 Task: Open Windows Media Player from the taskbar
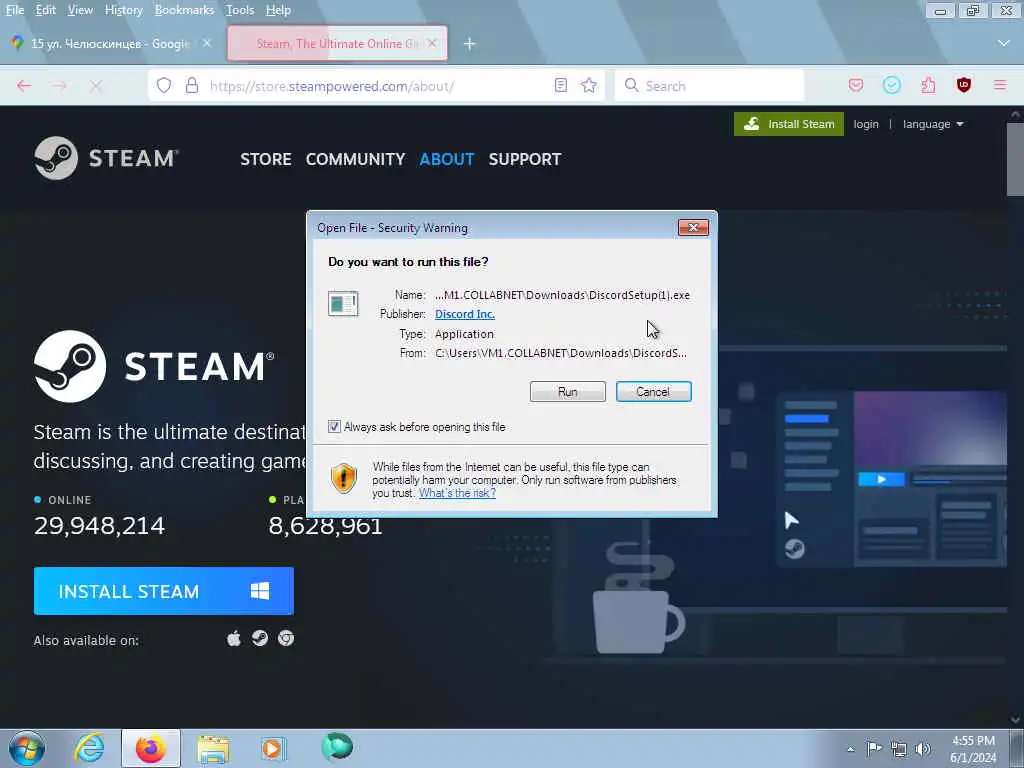(x=273, y=748)
